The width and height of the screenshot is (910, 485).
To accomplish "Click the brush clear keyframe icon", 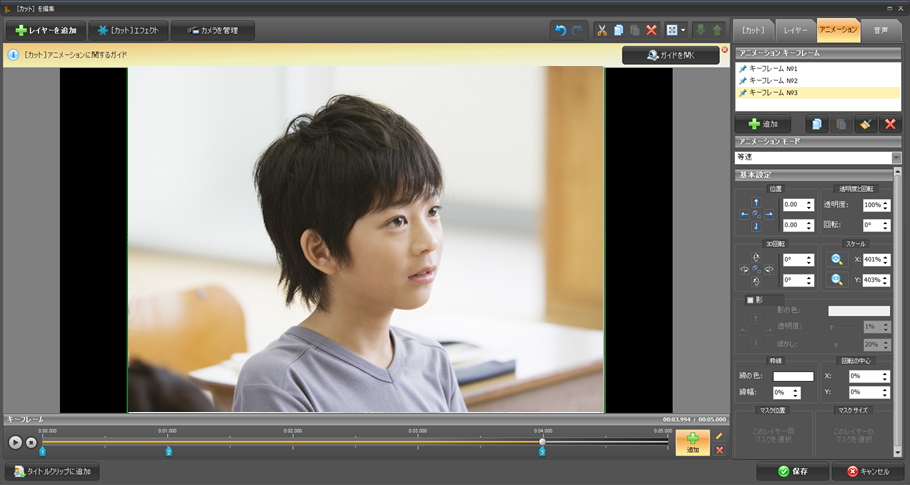I will pos(865,124).
